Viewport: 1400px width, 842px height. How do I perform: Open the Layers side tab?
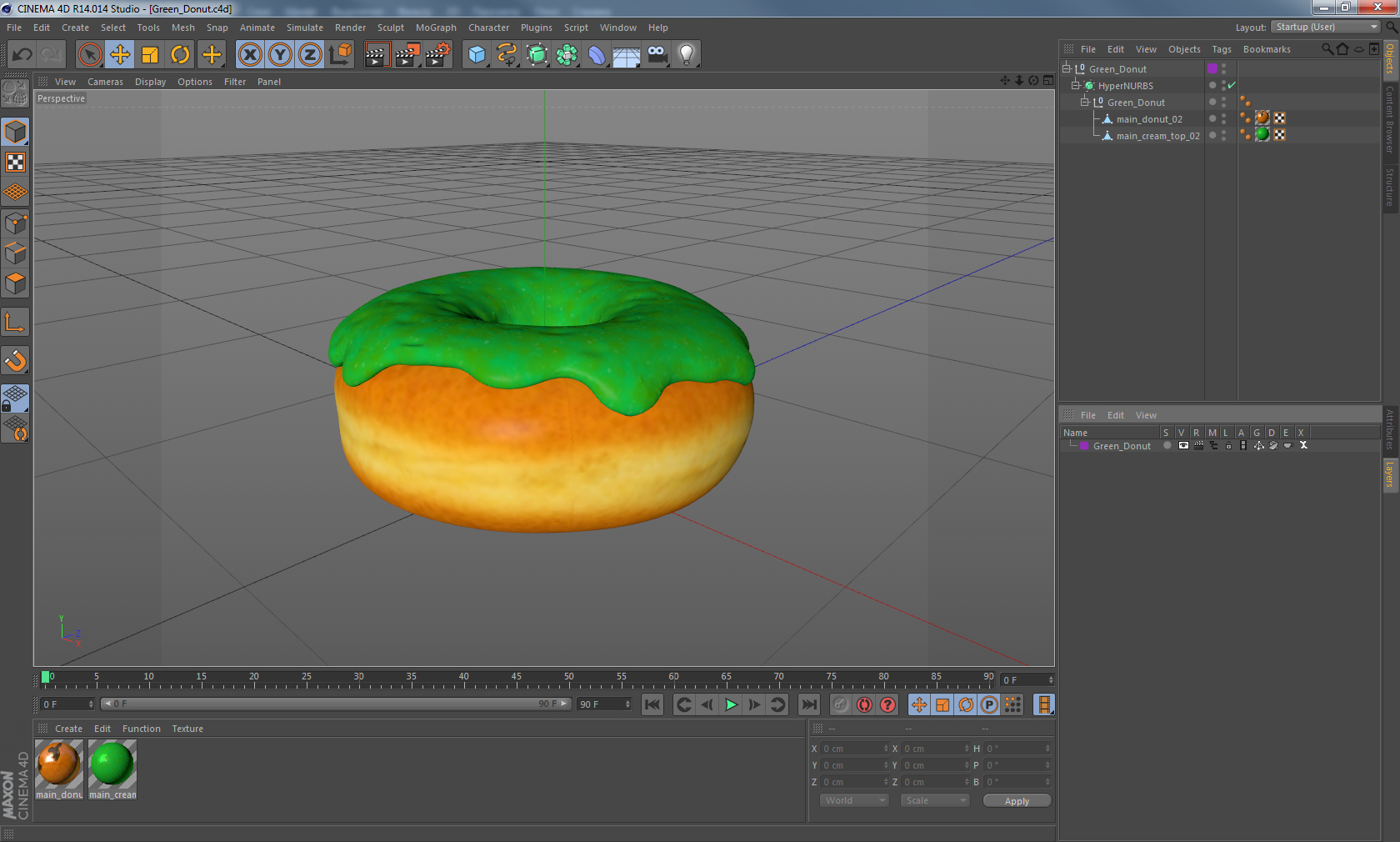(x=1390, y=474)
